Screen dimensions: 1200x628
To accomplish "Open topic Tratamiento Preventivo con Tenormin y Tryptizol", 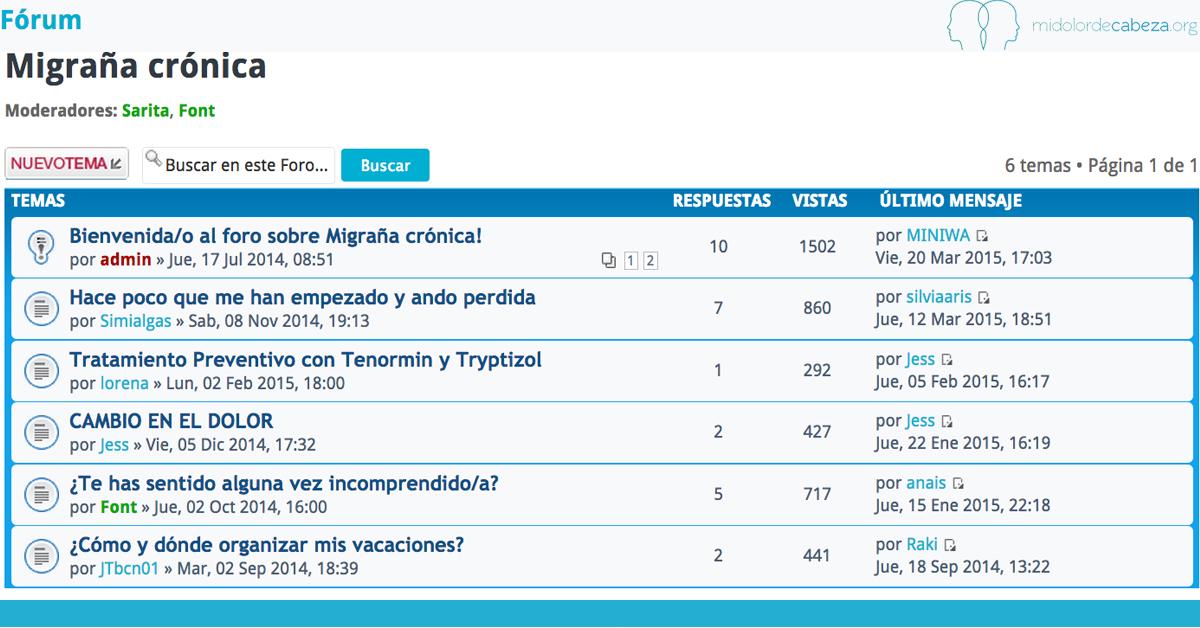I will (305, 359).
